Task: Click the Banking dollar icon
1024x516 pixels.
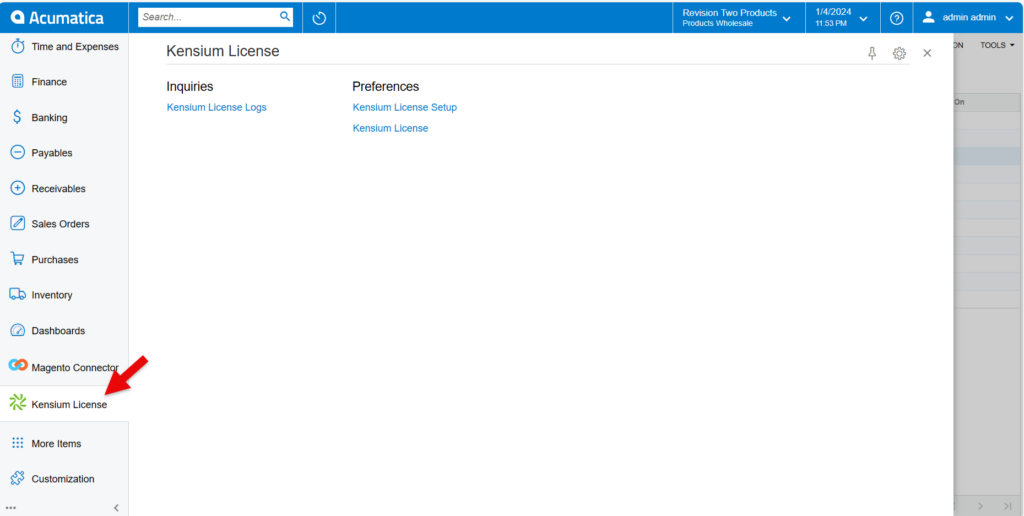Action: click(x=18, y=118)
